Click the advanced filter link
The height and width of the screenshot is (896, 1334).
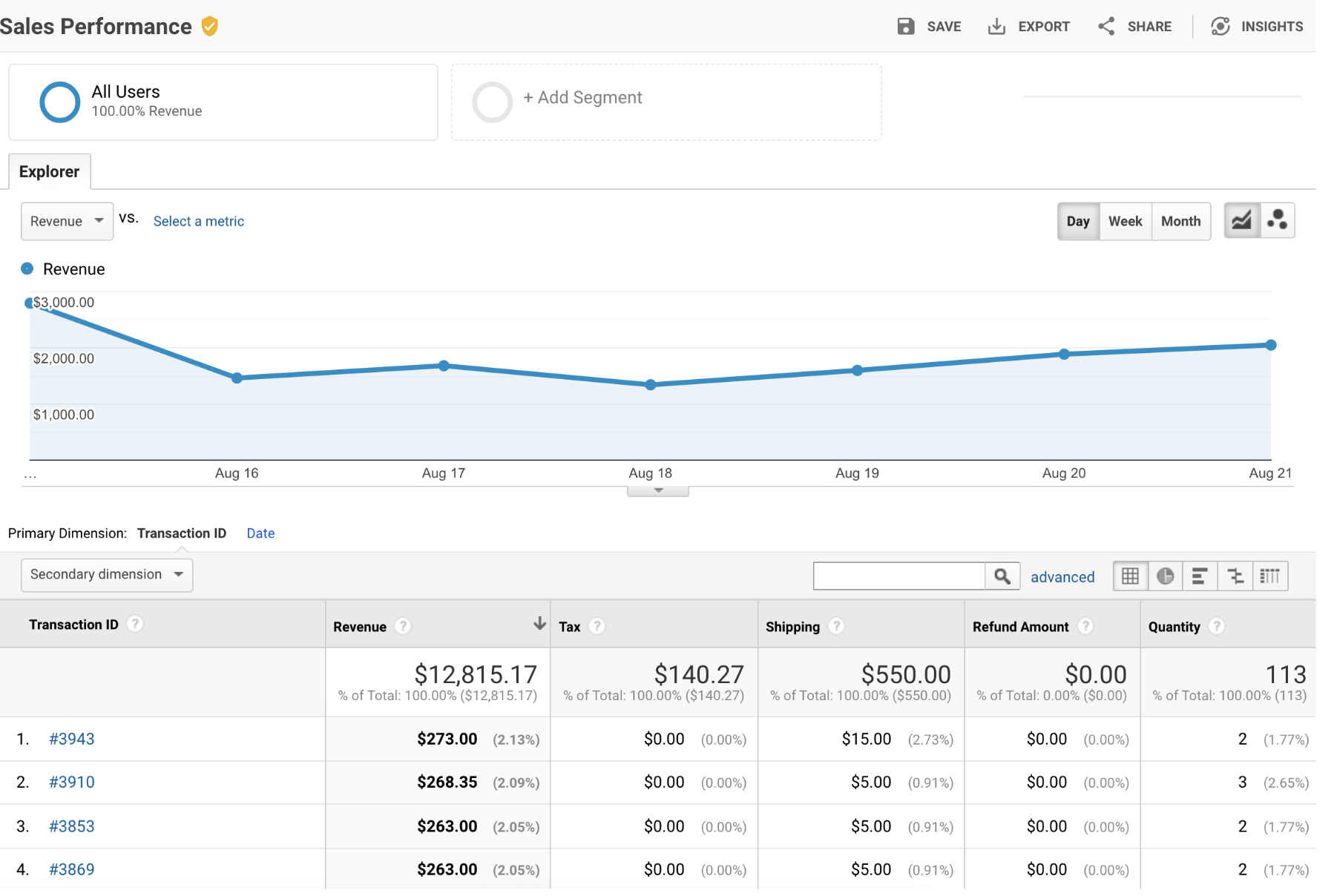(x=1062, y=577)
